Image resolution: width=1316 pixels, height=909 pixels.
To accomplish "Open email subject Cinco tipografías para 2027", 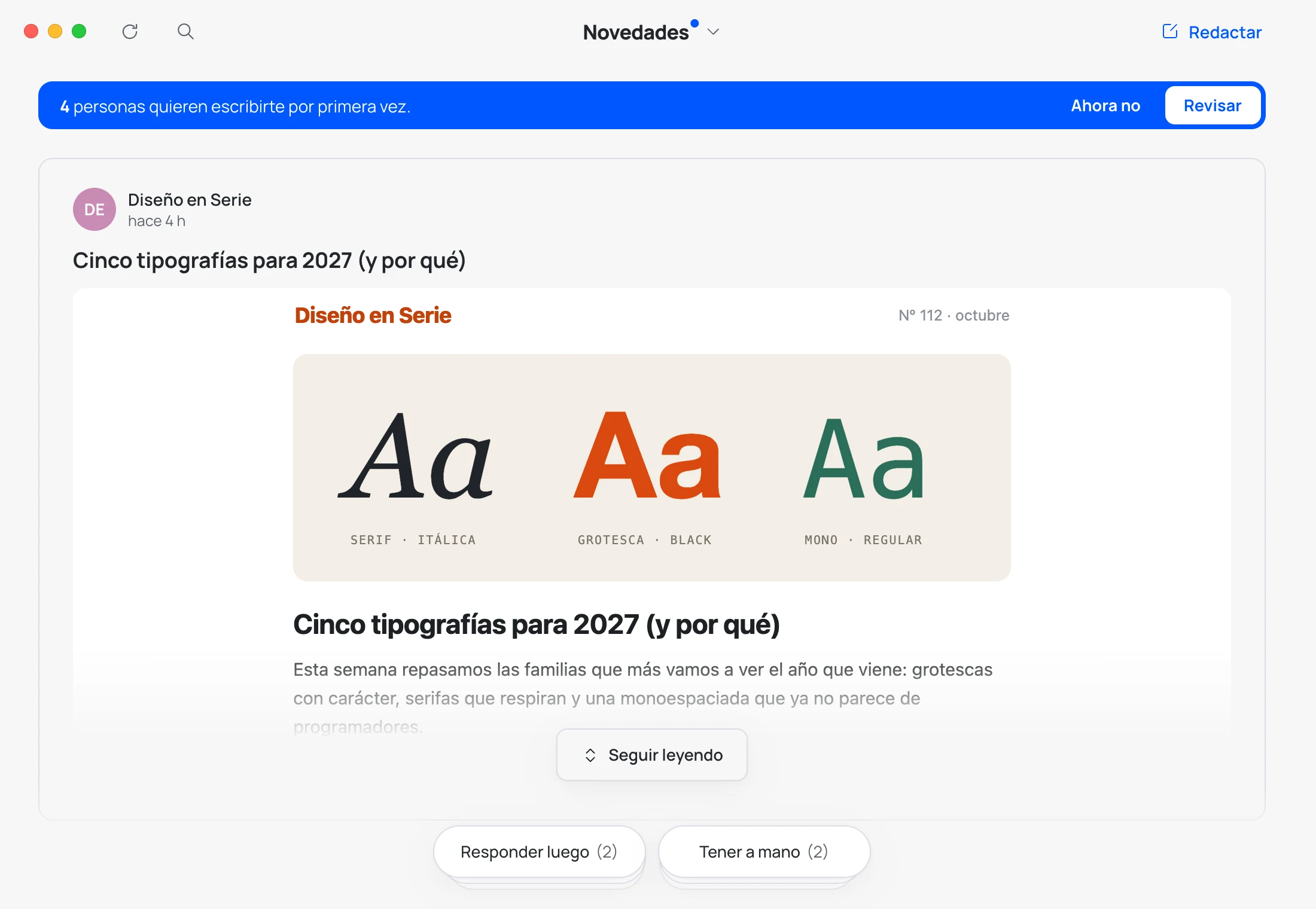I will click(269, 261).
